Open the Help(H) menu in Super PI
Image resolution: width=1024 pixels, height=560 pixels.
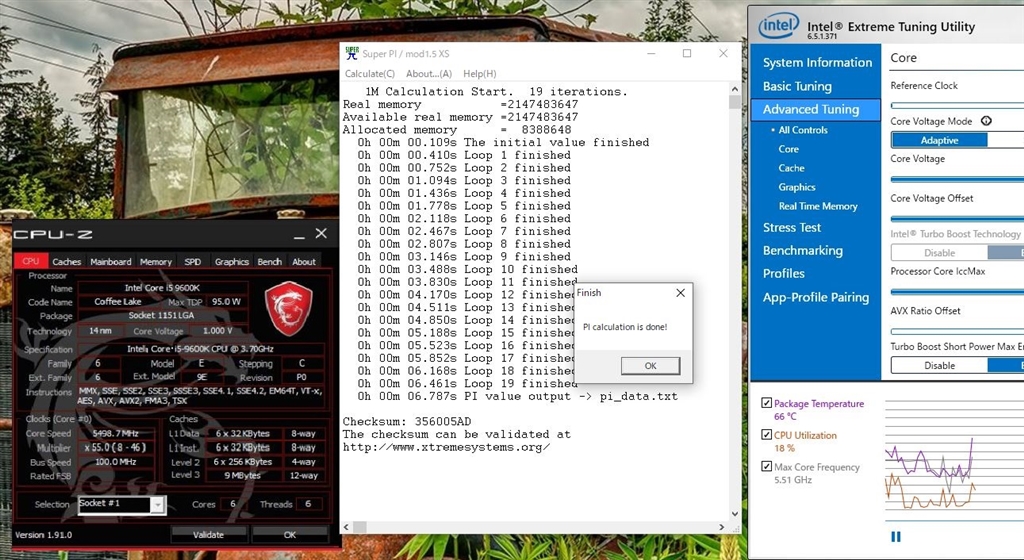point(479,74)
